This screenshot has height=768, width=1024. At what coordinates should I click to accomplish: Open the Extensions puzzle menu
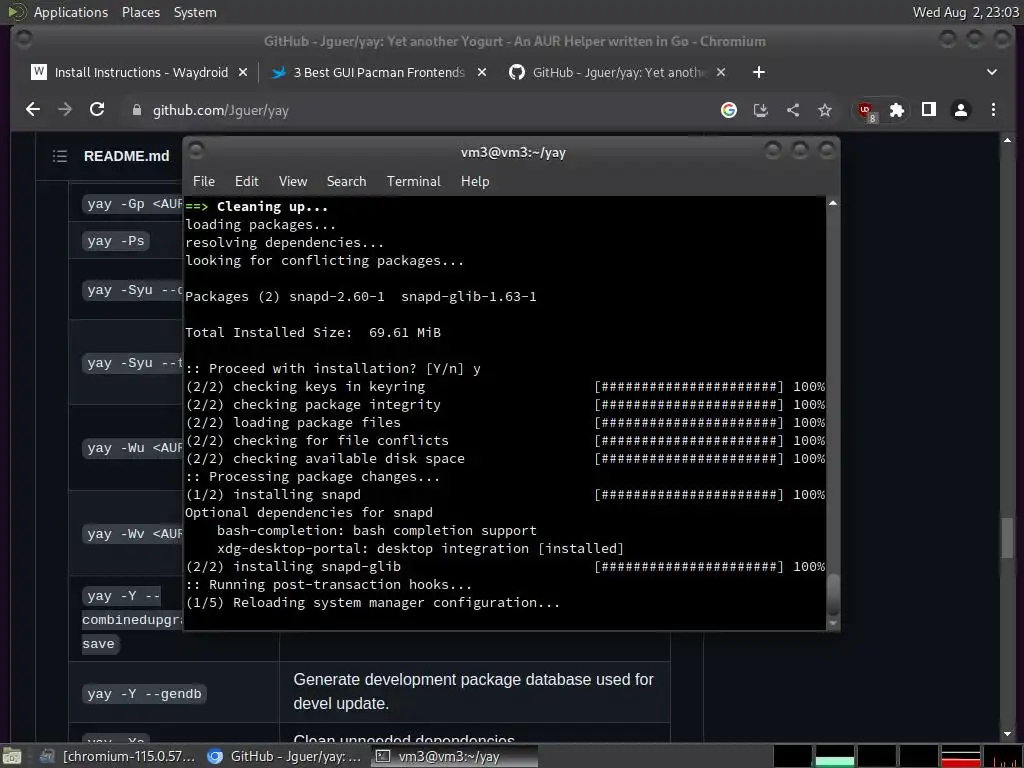(897, 110)
